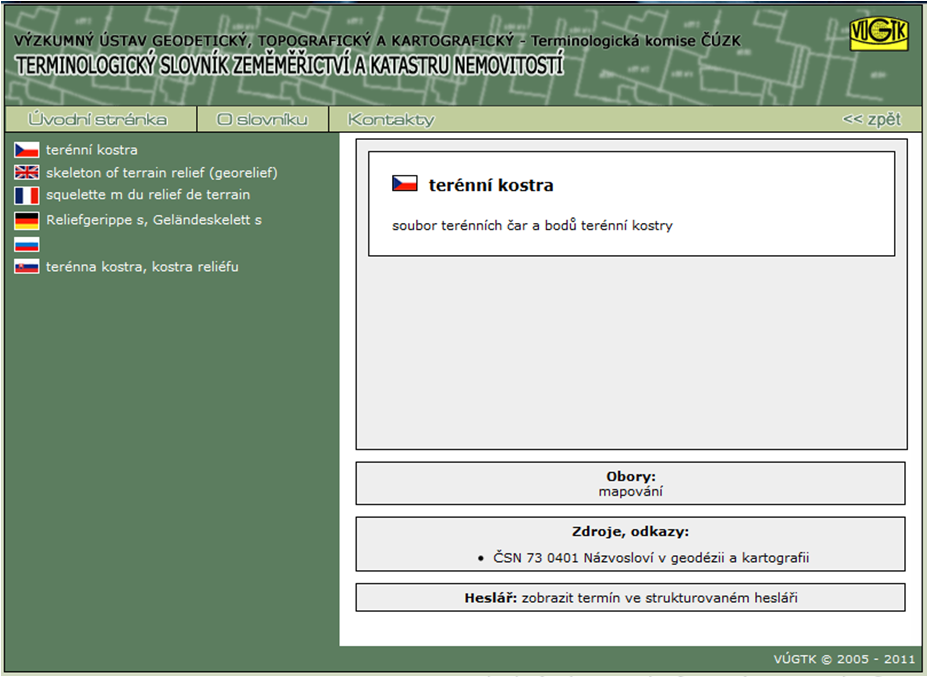The height and width of the screenshot is (677, 927).
Task: Click the Obory: label
Action: [630, 477]
